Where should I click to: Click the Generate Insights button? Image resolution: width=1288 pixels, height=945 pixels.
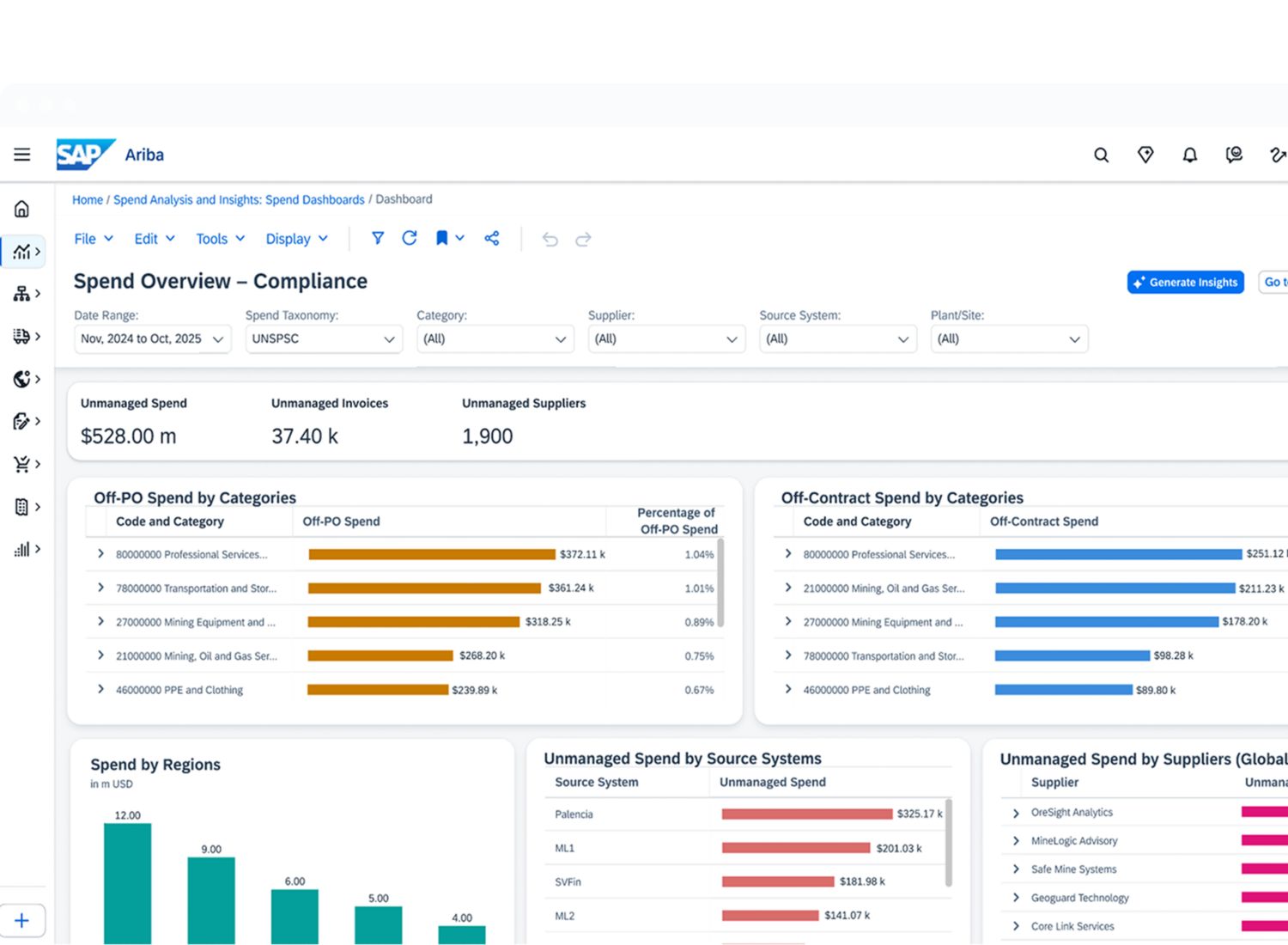click(1185, 282)
